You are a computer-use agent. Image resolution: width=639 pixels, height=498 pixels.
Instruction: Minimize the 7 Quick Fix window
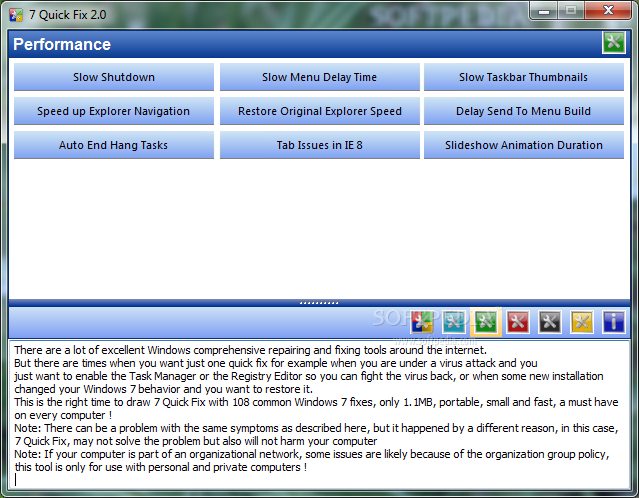tap(544, 11)
